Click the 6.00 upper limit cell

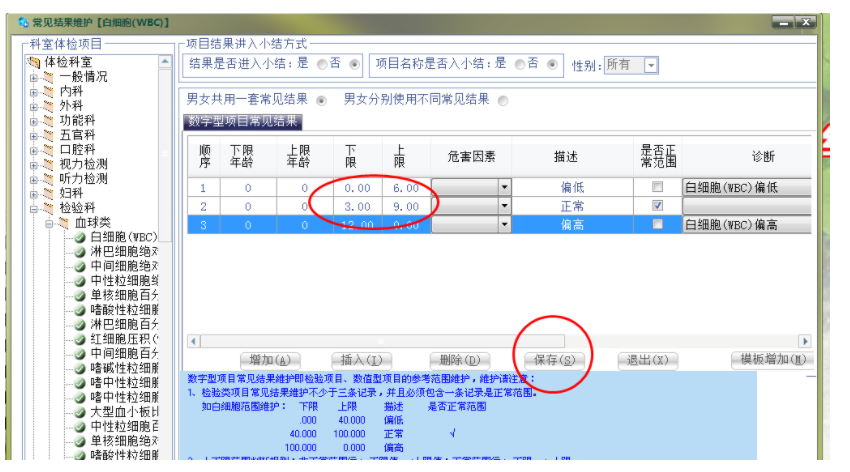(406, 188)
